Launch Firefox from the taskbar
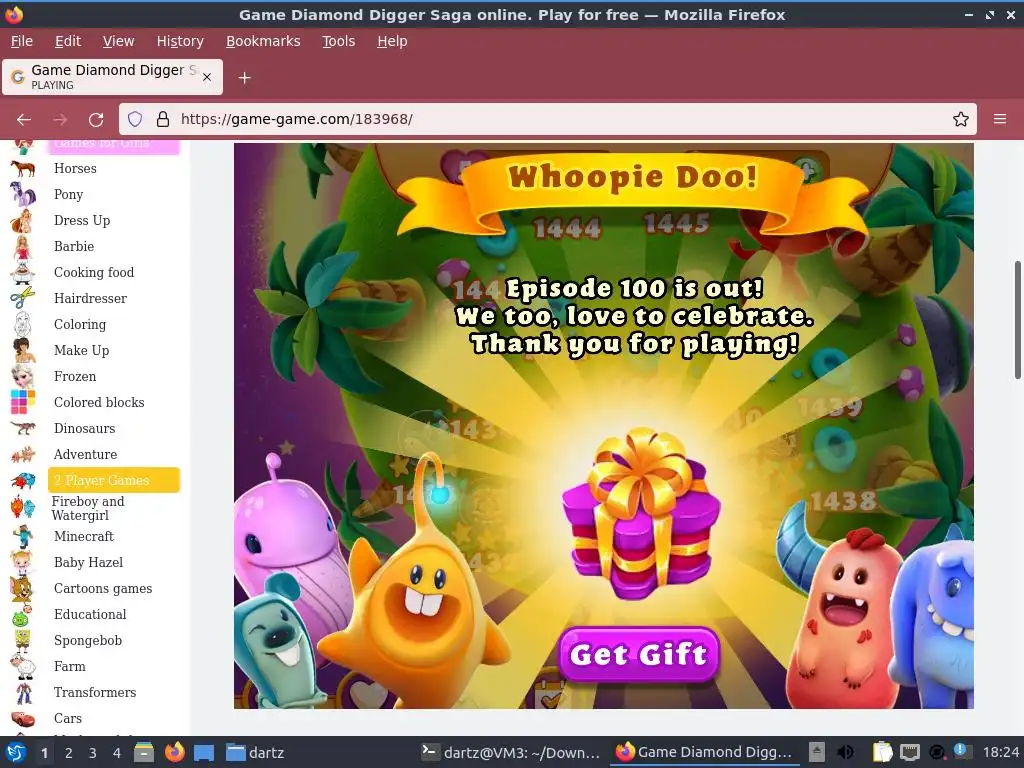Screen dimensions: 1024x768 pyautogui.click(x=174, y=752)
